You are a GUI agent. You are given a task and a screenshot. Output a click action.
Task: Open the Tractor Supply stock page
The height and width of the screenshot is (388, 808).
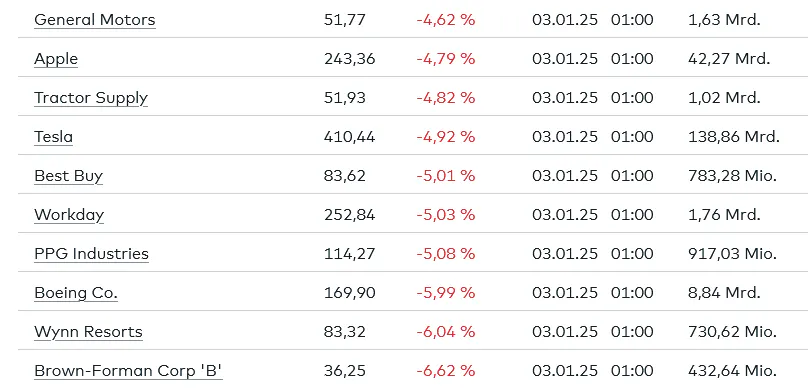(91, 98)
